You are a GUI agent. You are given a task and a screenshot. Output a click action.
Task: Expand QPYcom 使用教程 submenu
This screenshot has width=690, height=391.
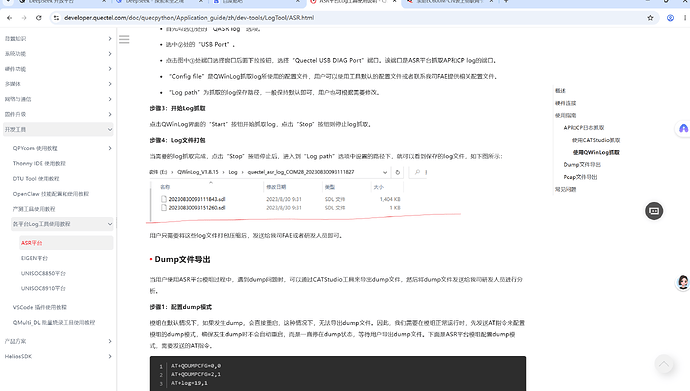(x=62, y=148)
